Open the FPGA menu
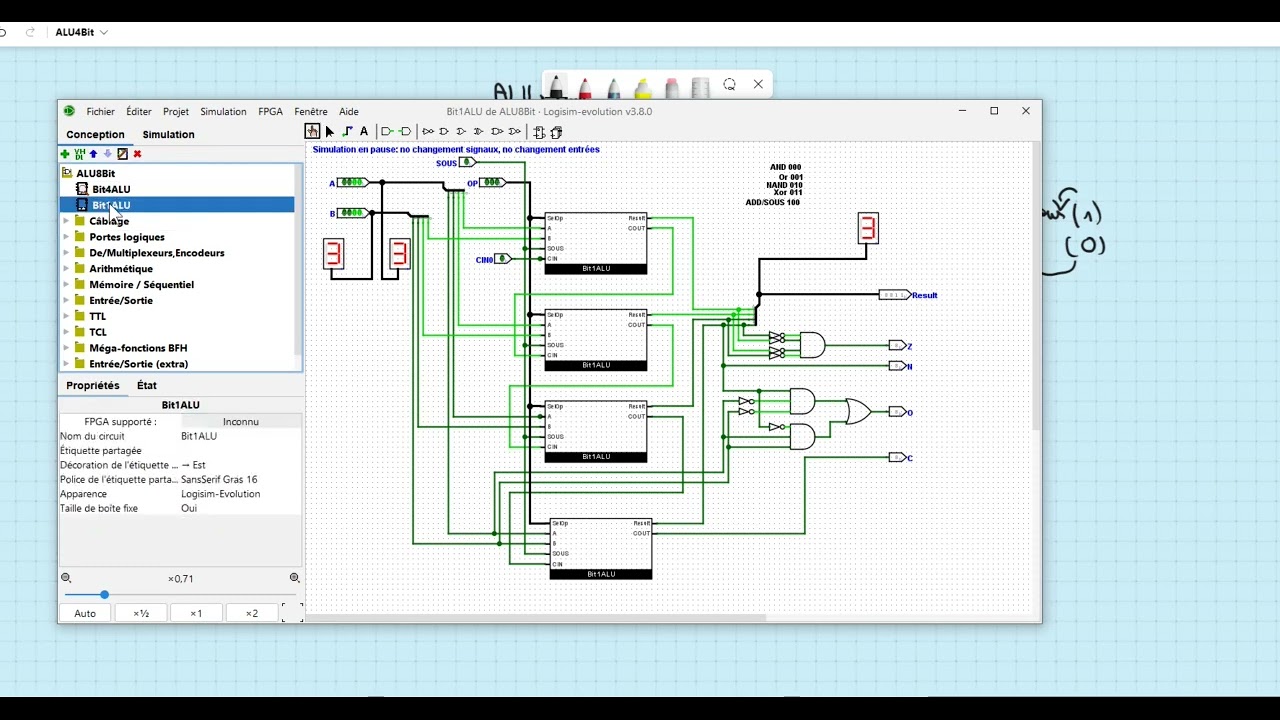 (270, 112)
